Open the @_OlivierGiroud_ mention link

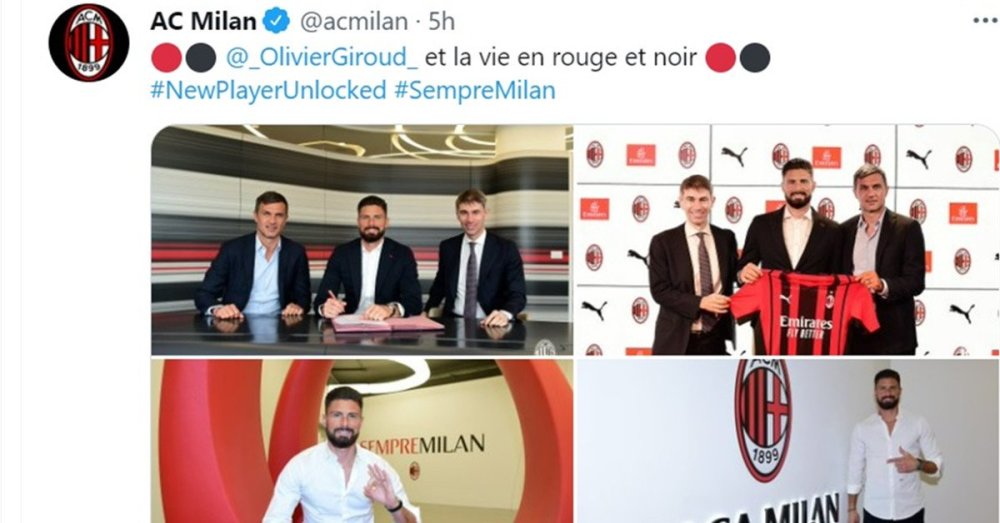[322, 58]
